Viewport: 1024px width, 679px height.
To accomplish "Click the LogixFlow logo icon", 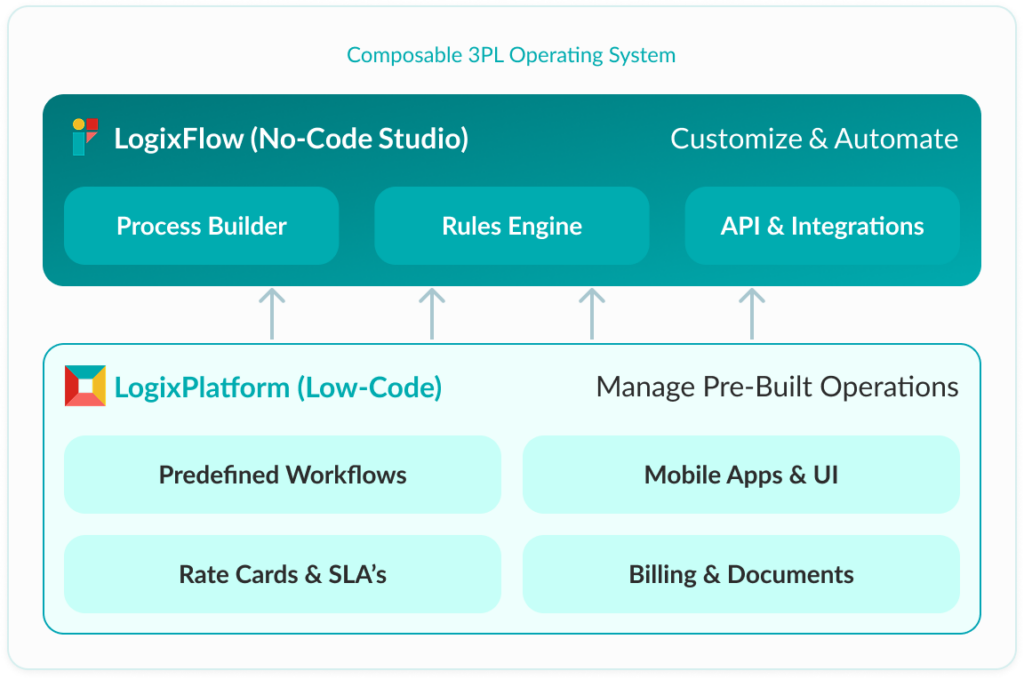I will [x=85, y=137].
